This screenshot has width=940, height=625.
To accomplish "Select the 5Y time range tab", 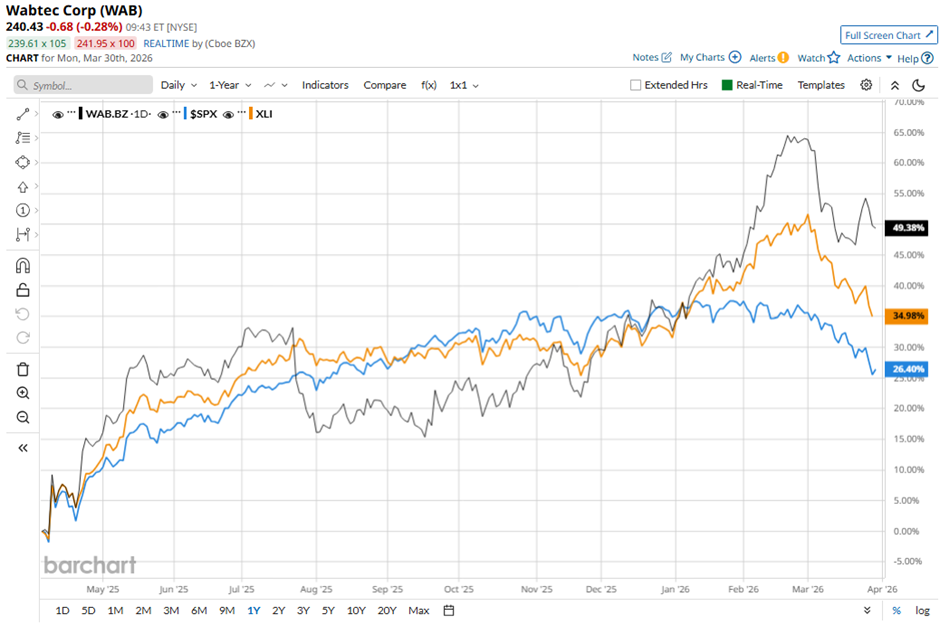I will [328, 610].
